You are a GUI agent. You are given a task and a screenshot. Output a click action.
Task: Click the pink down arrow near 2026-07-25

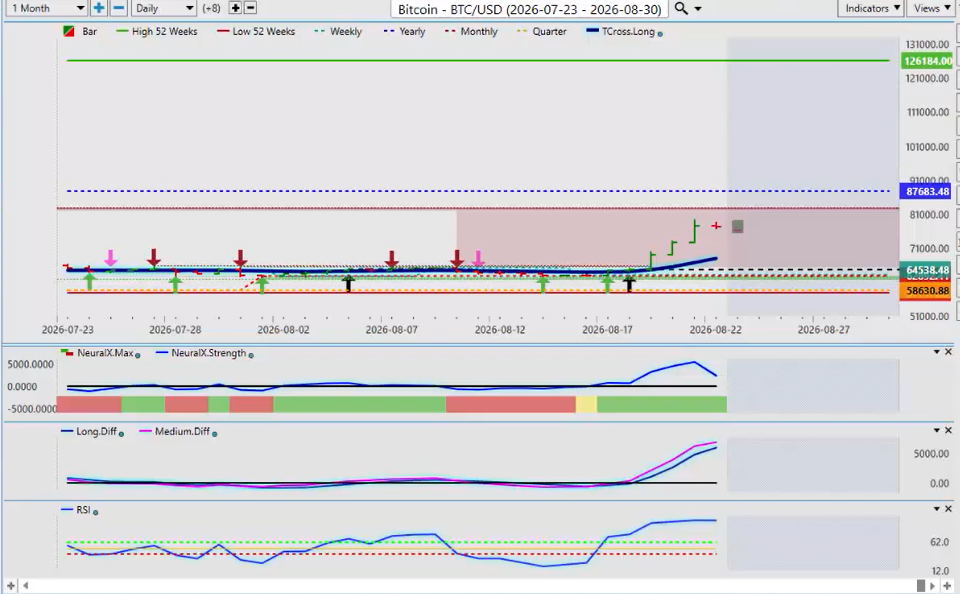pyautogui.click(x=110, y=257)
